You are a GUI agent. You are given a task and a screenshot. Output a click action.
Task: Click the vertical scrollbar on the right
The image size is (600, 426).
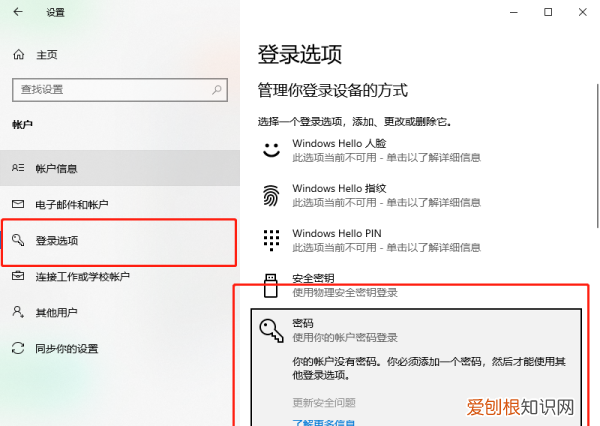coord(597,156)
